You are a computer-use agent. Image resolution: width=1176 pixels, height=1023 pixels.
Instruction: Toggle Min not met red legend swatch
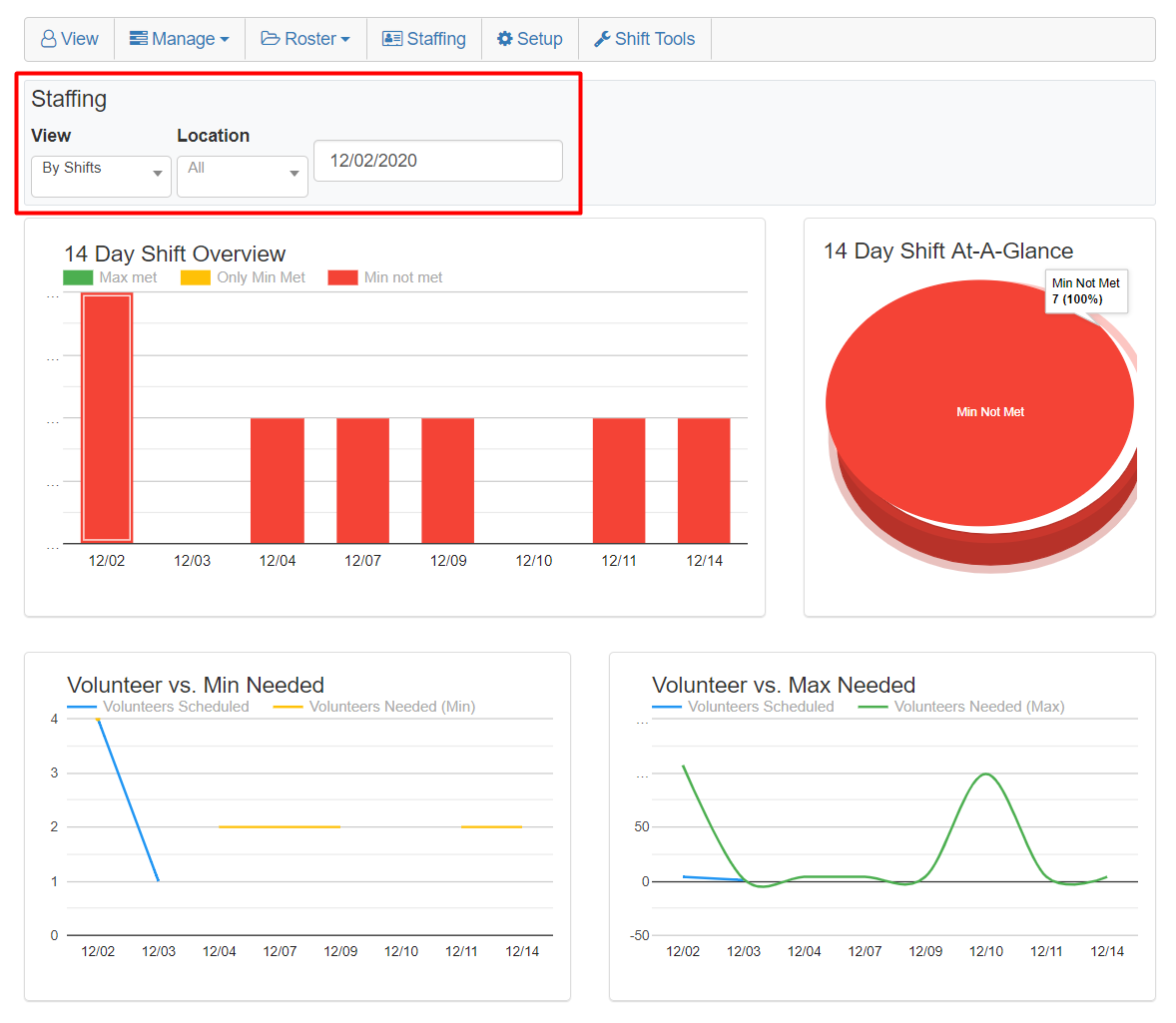tap(342, 277)
